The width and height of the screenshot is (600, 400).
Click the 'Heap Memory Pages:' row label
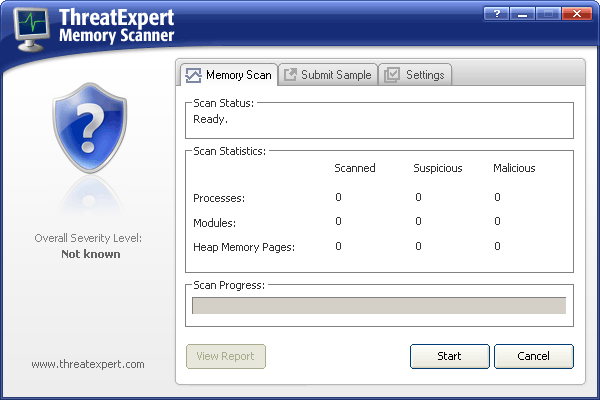244,247
